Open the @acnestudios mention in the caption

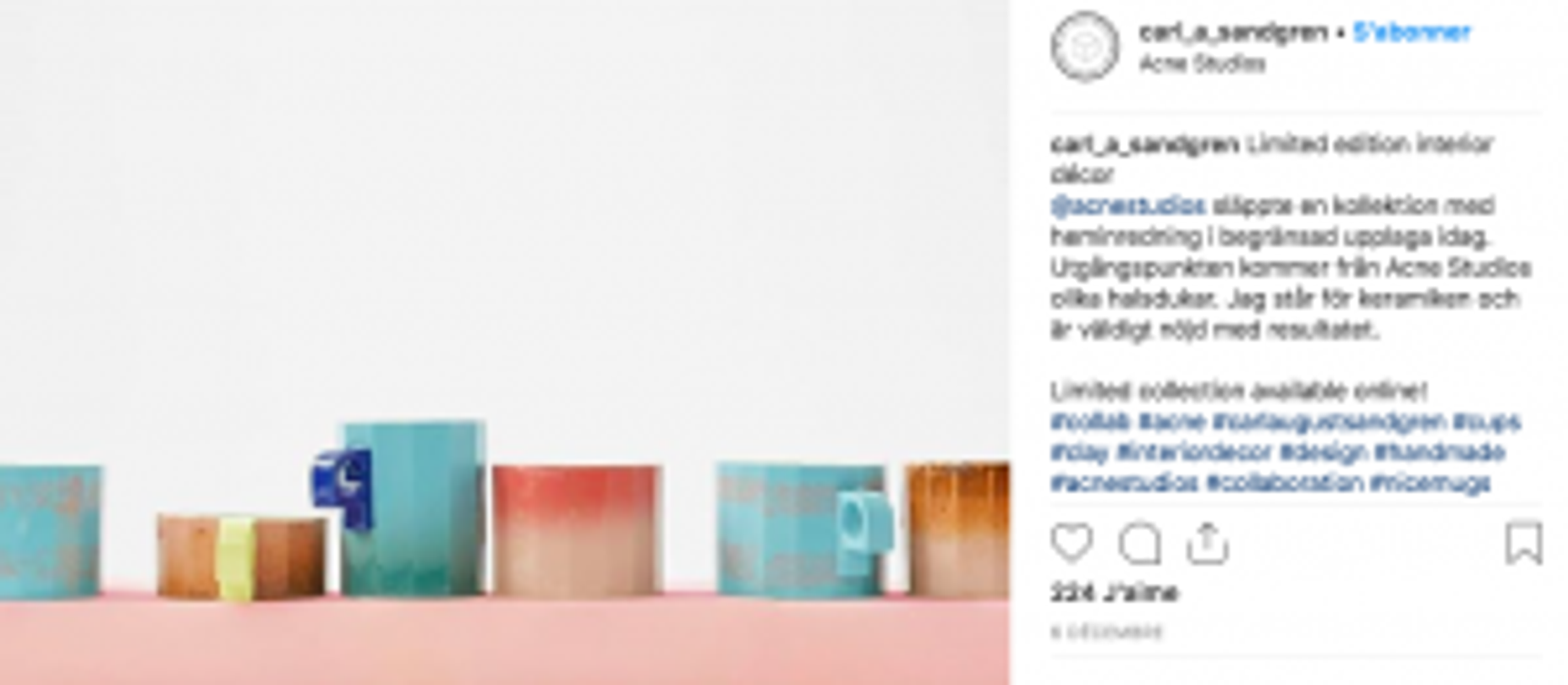coord(1128,205)
